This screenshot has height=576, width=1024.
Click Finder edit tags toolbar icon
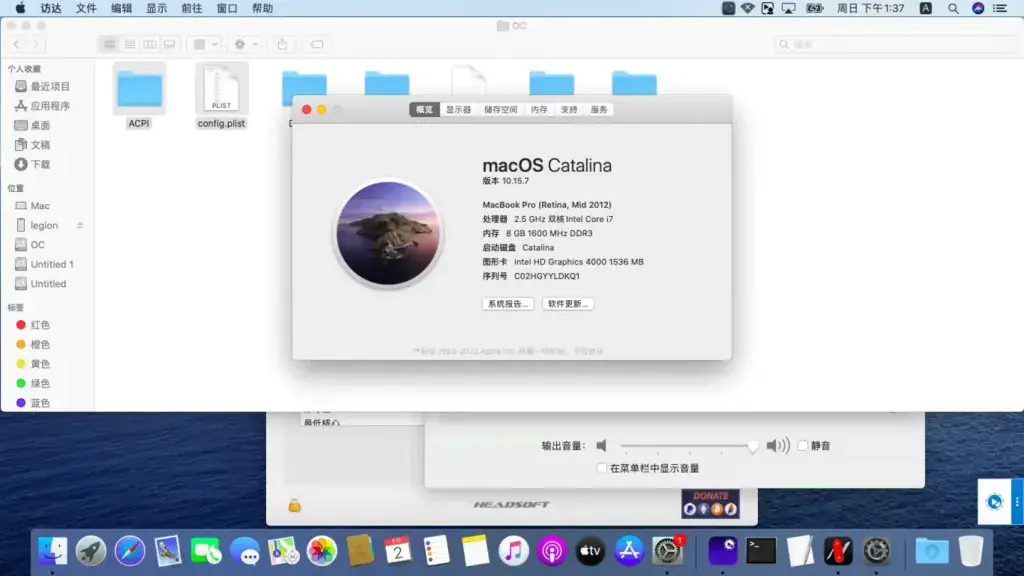click(317, 44)
